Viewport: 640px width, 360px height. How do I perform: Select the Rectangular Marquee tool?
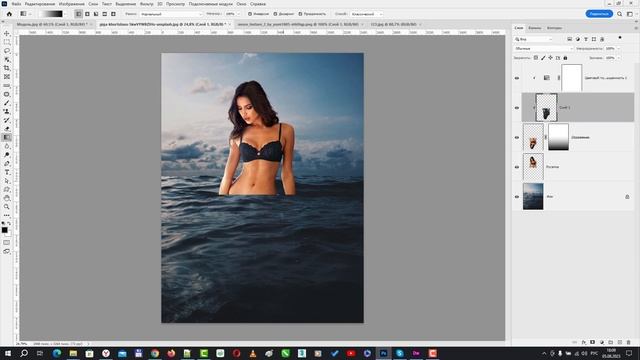pyautogui.click(x=7, y=42)
